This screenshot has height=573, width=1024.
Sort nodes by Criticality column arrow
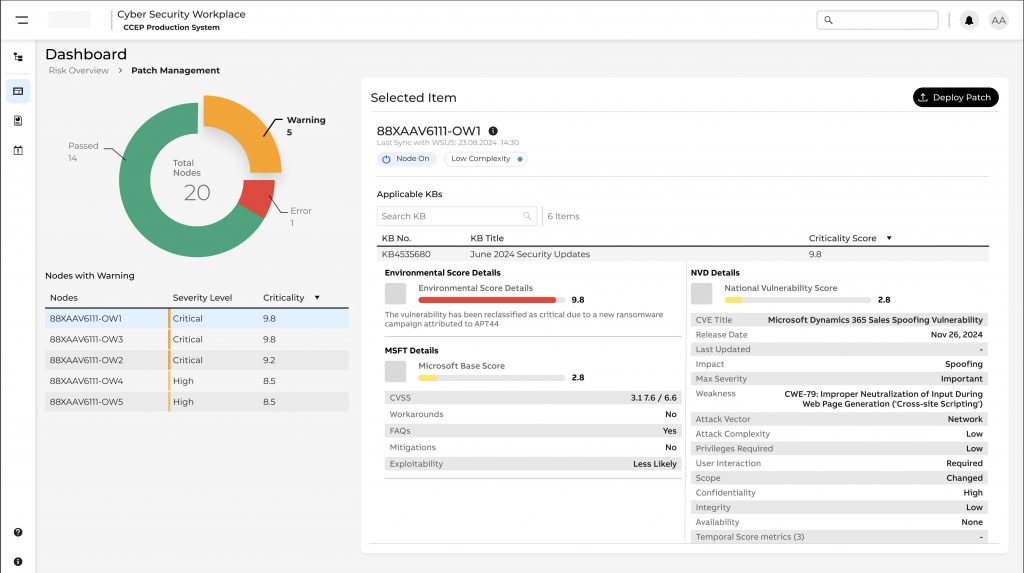pos(317,298)
